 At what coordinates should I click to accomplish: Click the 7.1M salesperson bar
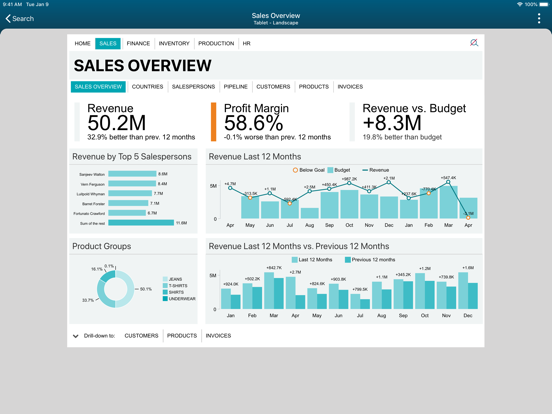[x=128, y=203]
